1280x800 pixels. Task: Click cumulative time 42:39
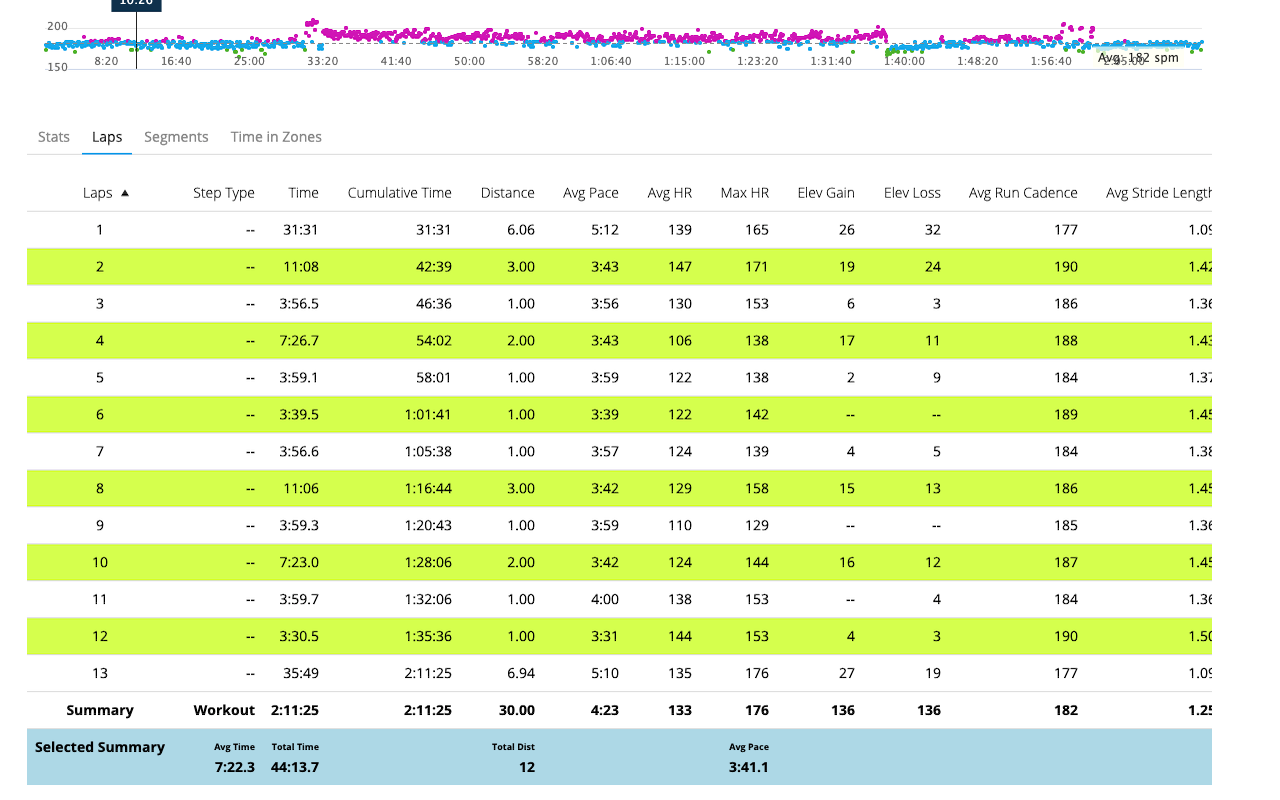[x=434, y=267]
